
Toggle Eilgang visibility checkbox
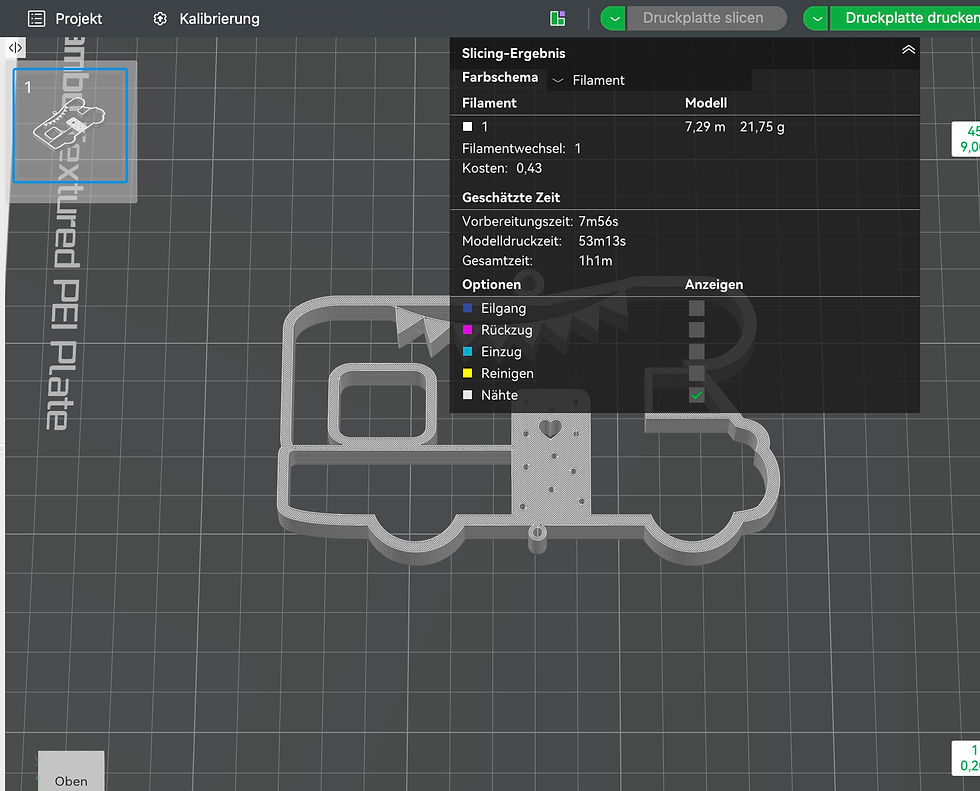coord(696,308)
